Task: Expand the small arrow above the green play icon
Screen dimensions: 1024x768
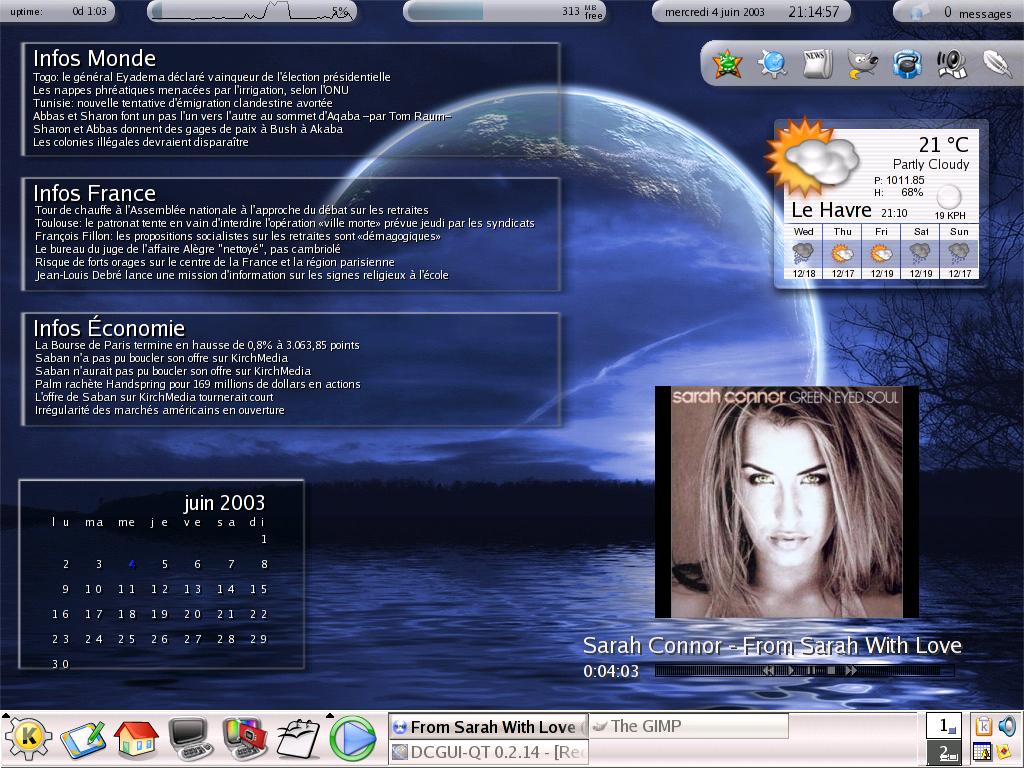Action: pyautogui.click(x=330, y=716)
